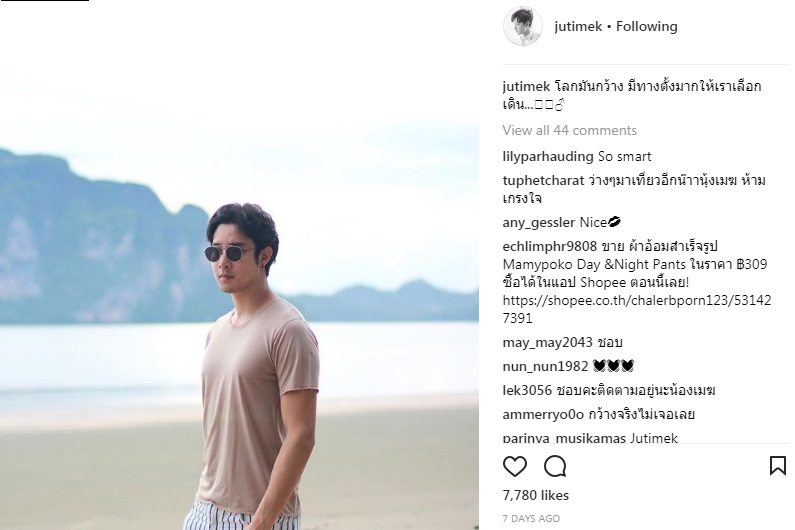Image resolution: width=795 pixels, height=530 pixels.
Task: Expand View all 44 comments
Action: pyautogui.click(x=569, y=130)
